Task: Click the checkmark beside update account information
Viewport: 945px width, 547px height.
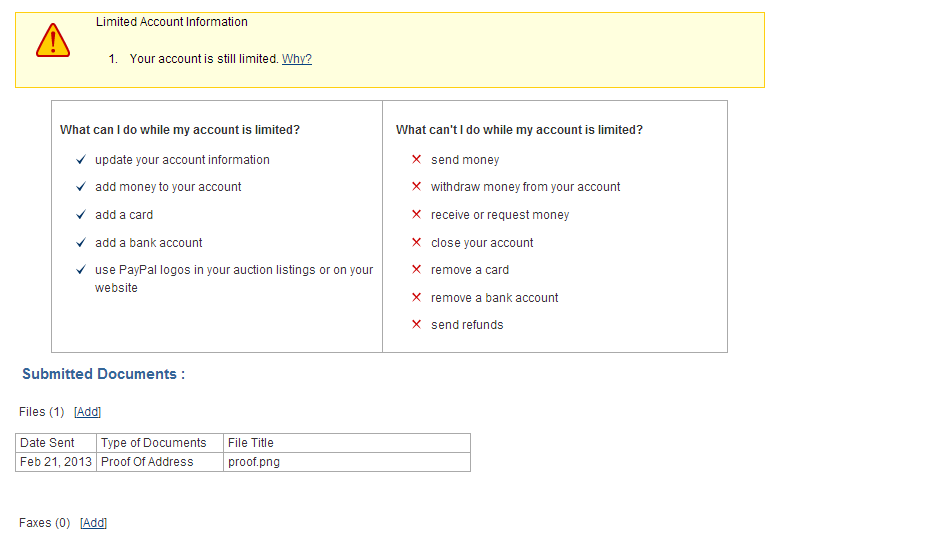Action: pyautogui.click(x=81, y=160)
